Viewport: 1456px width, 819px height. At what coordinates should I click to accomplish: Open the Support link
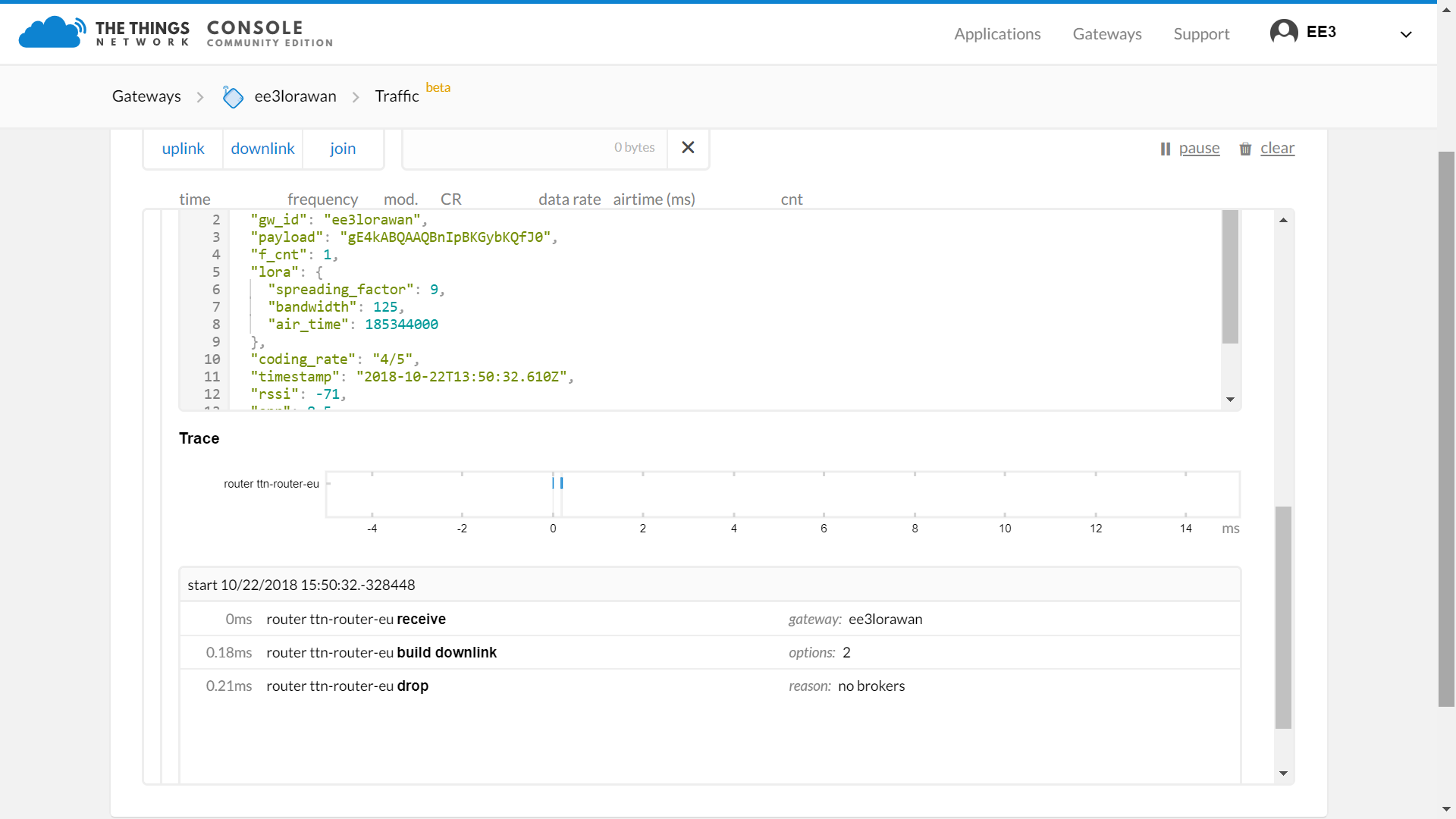(x=1201, y=34)
